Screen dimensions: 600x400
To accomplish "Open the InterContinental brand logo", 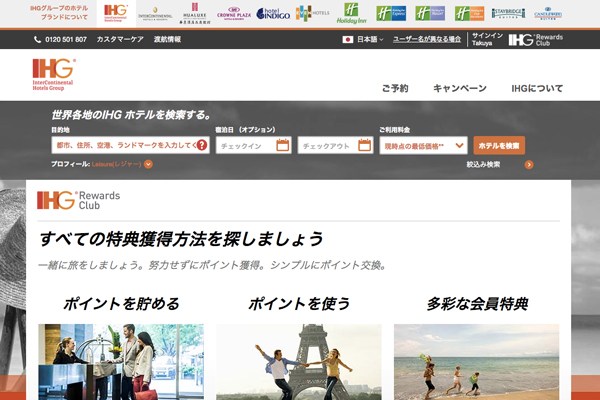I will point(155,14).
